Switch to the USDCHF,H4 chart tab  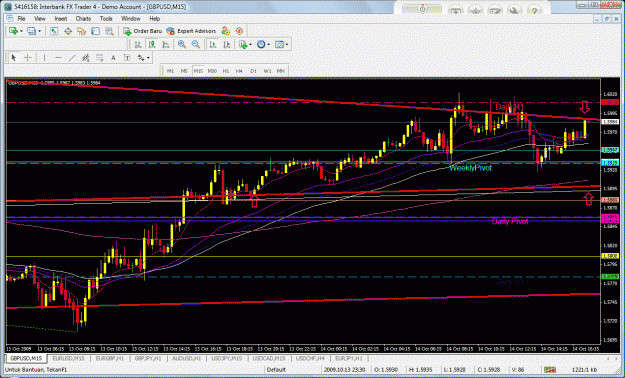pyautogui.click(x=310, y=358)
